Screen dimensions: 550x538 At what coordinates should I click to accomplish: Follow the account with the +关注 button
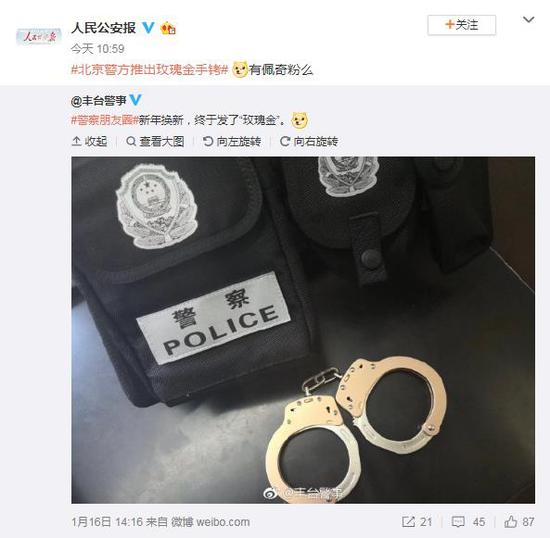pyautogui.click(x=462, y=25)
